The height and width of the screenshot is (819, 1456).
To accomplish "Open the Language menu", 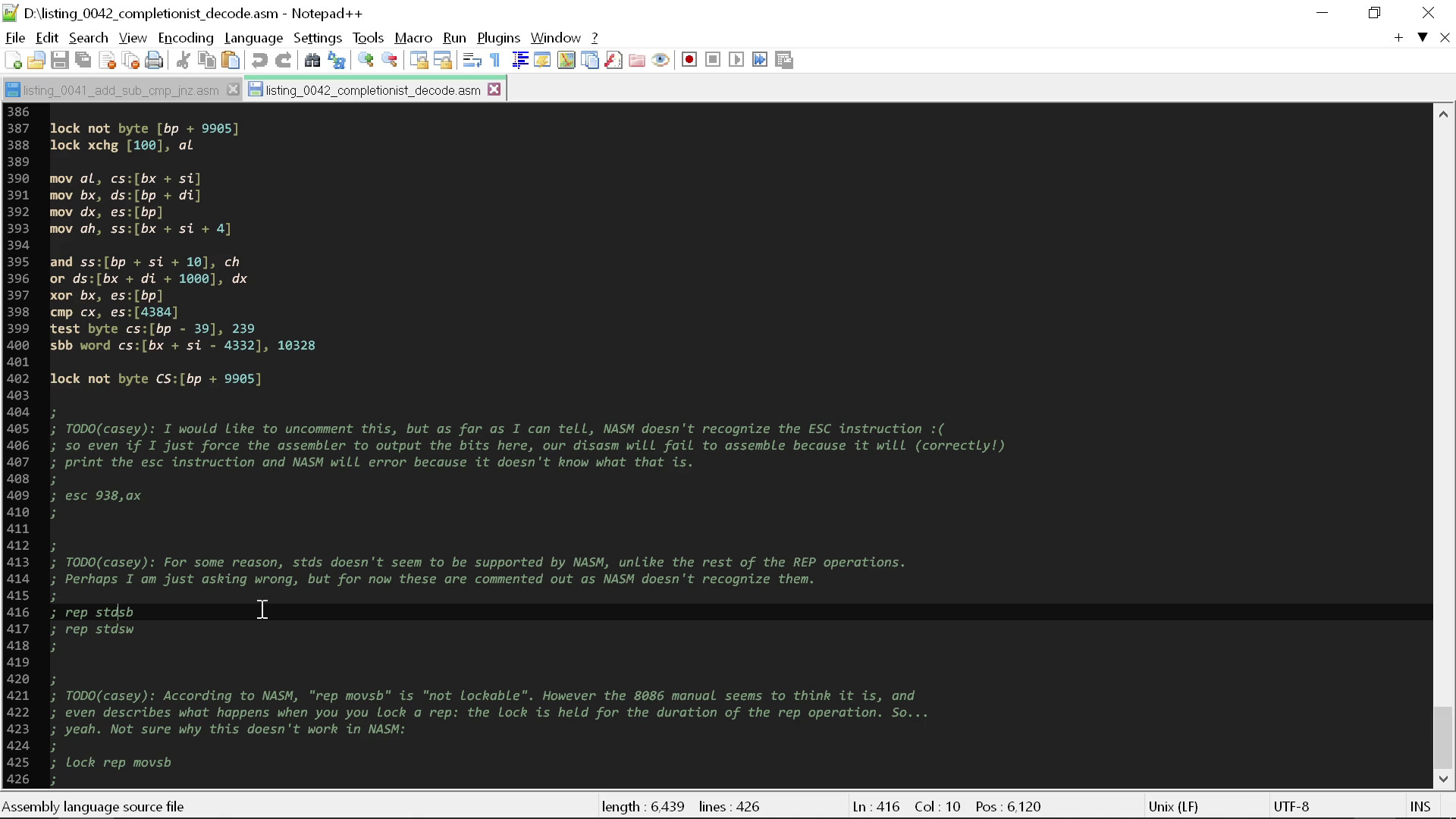I will pos(253,37).
